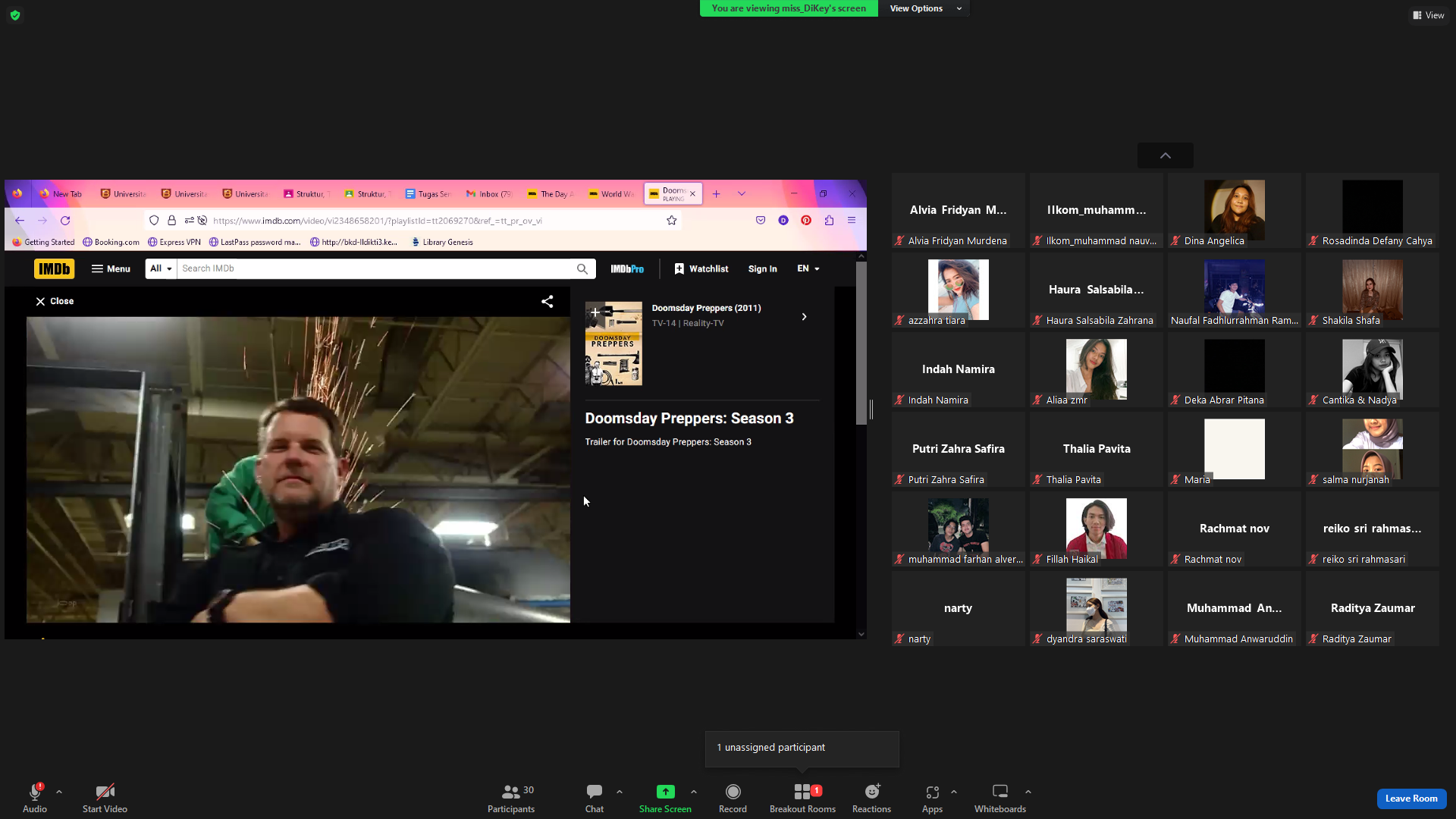Expand chat options arrow next to Chat
1456x819 pixels.
click(620, 792)
